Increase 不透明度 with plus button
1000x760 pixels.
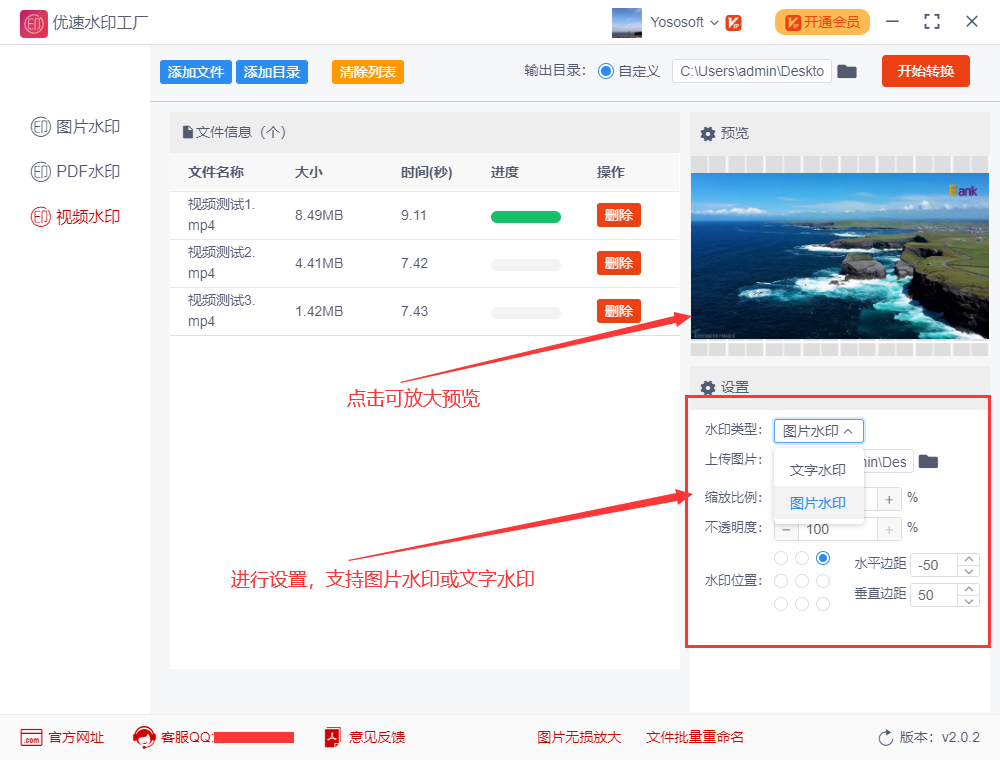(x=889, y=530)
